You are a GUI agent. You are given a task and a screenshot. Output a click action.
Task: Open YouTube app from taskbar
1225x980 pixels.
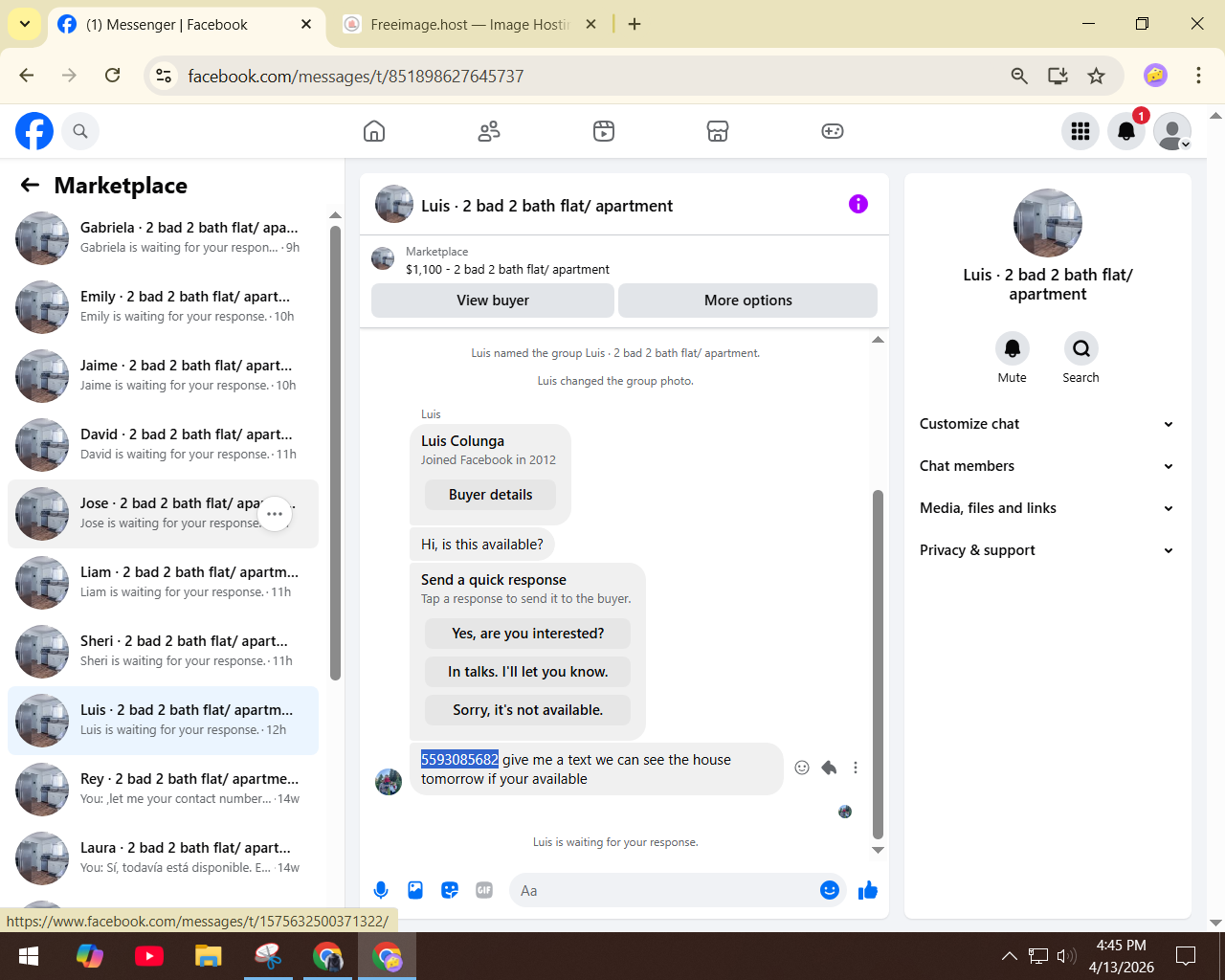149,956
